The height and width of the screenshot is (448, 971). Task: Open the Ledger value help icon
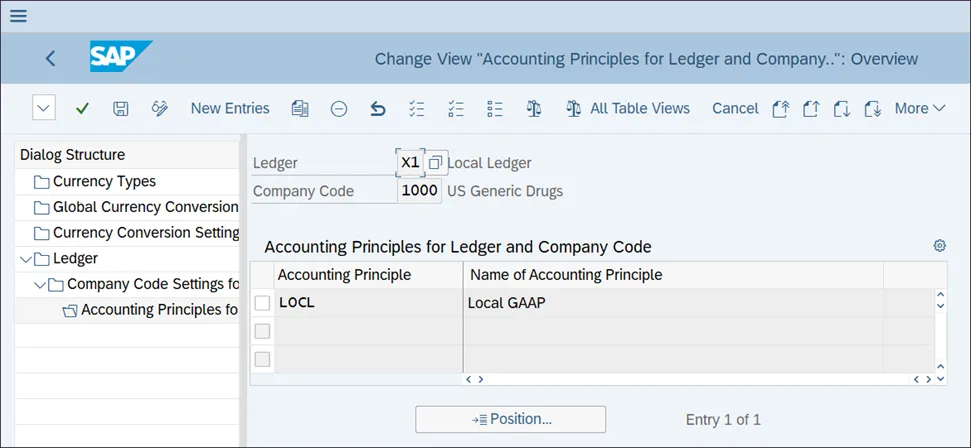[x=434, y=162]
